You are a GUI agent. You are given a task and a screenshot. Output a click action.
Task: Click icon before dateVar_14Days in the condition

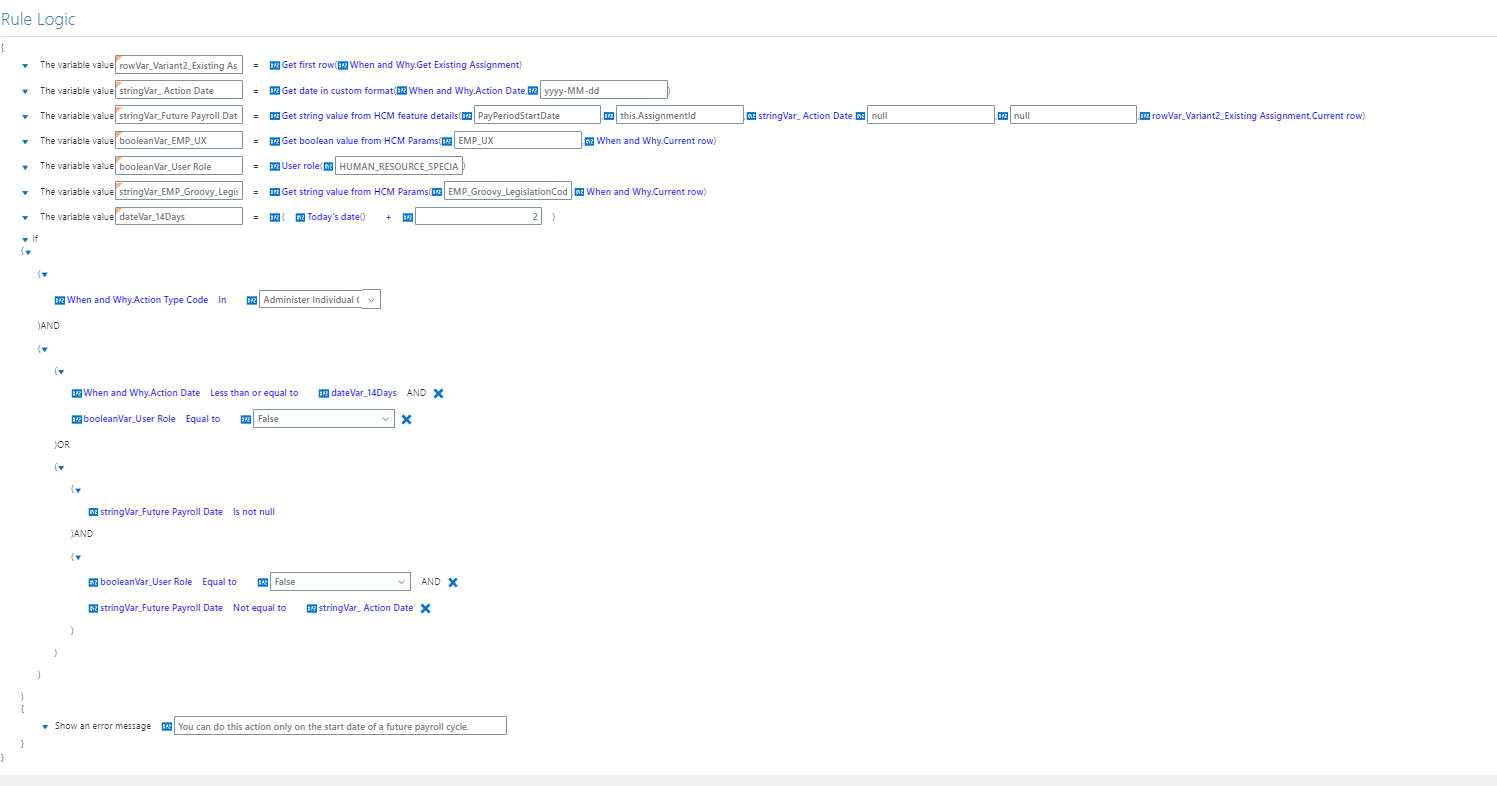[324, 393]
